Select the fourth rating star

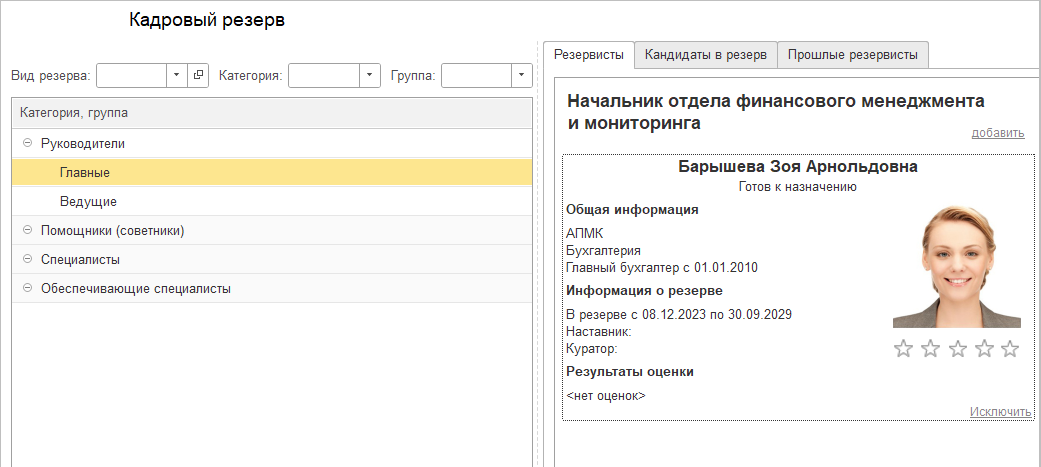point(983,348)
